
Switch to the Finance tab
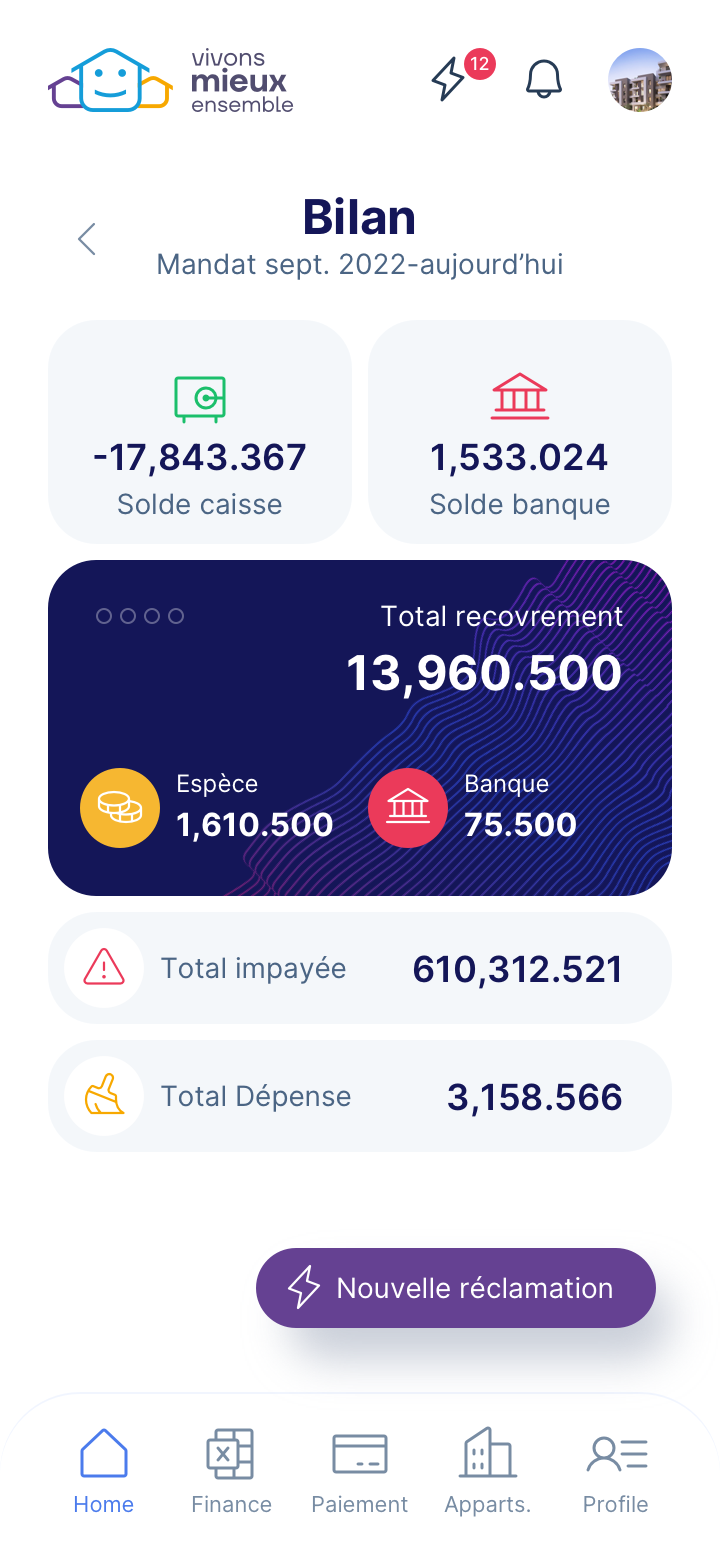coord(231,1470)
